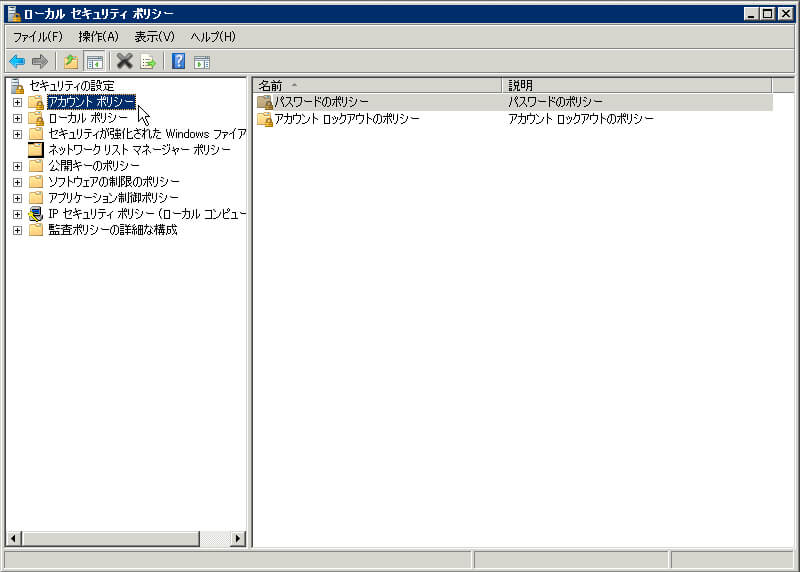This screenshot has height=572, width=800.
Task: Click the アプリケーション制御ポリシー folder icon
Action: (x=36, y=197)
